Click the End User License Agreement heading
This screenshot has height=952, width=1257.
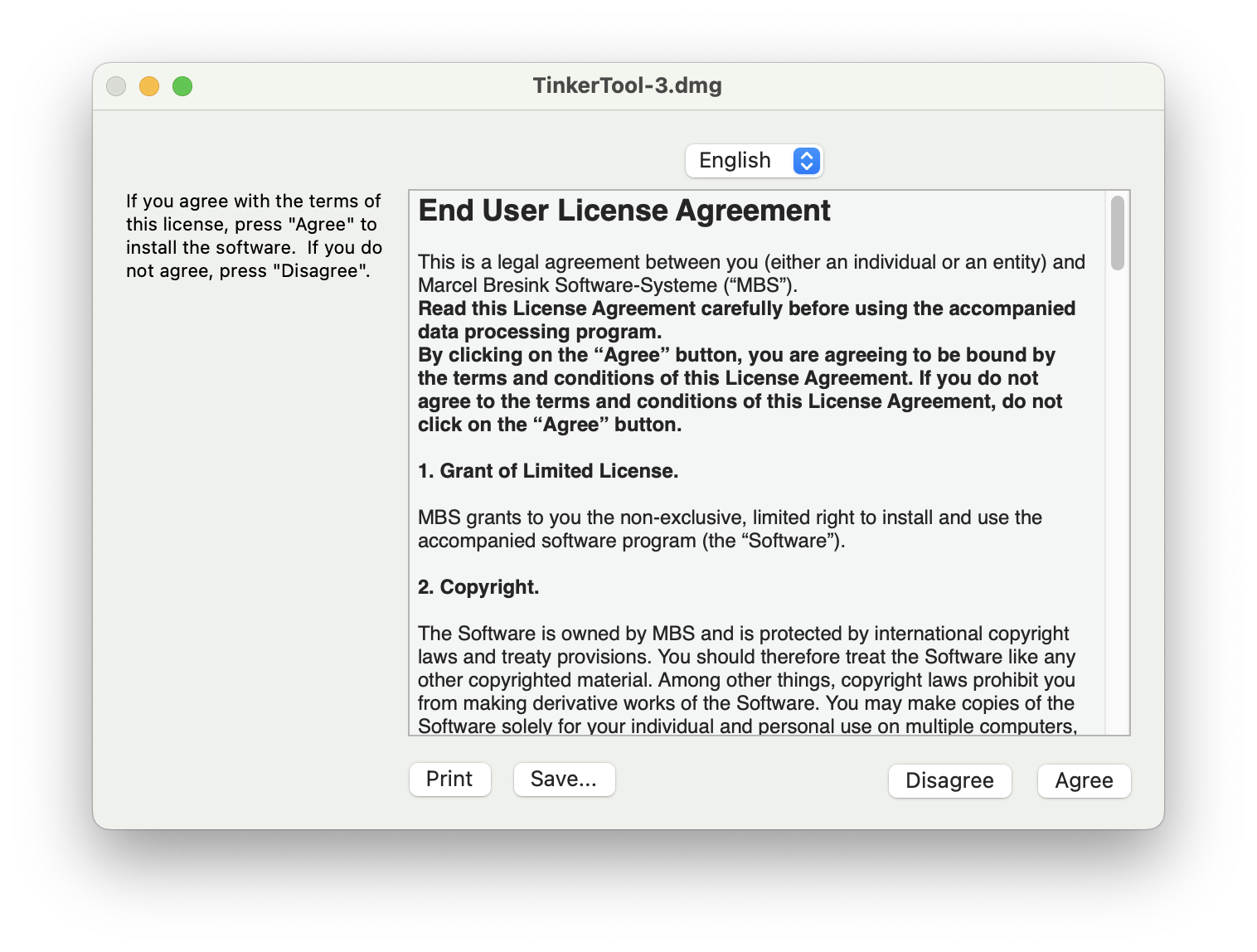tap(624, 211)
